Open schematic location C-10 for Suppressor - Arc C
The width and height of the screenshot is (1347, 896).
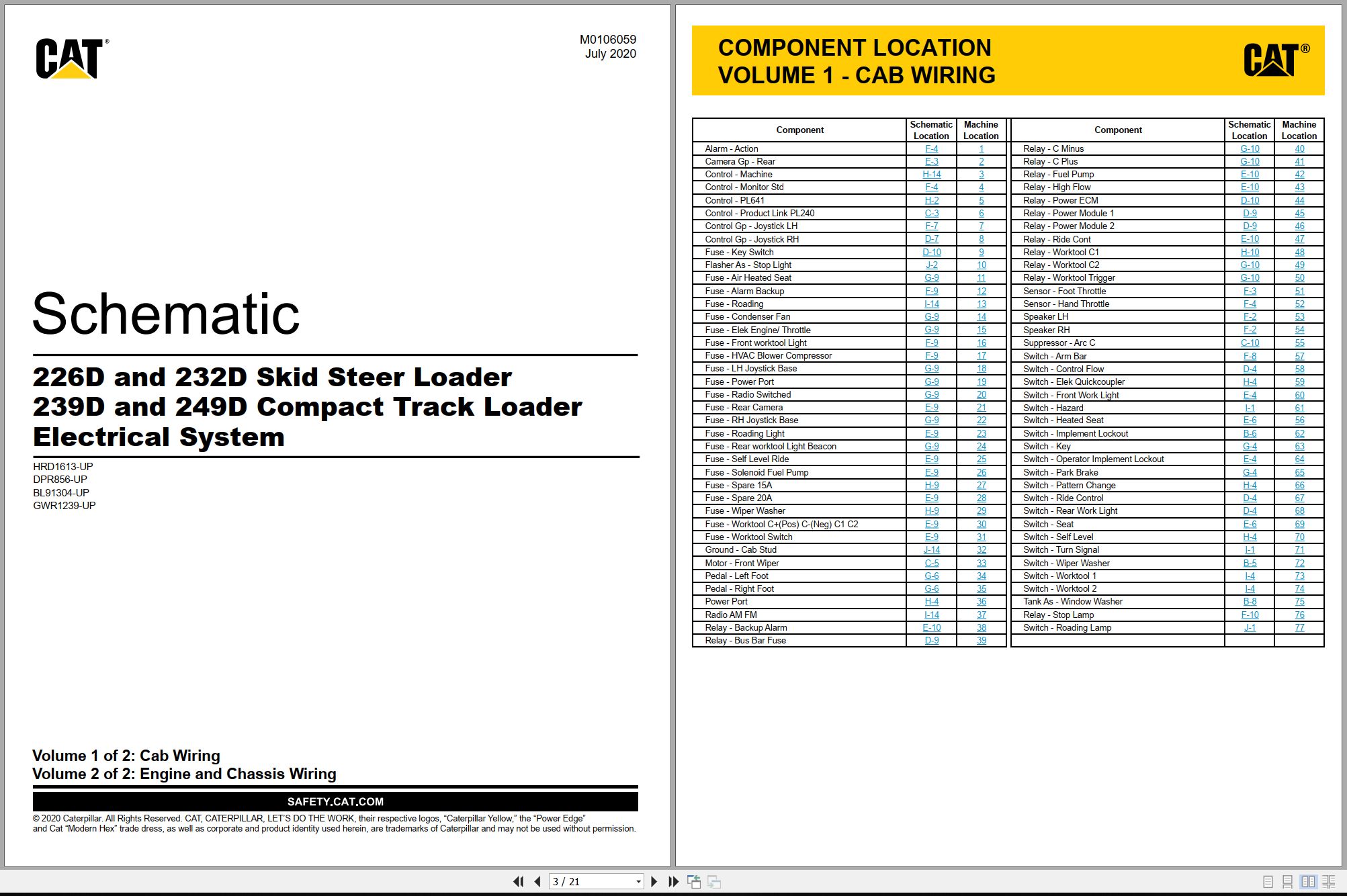point(1250,343)
